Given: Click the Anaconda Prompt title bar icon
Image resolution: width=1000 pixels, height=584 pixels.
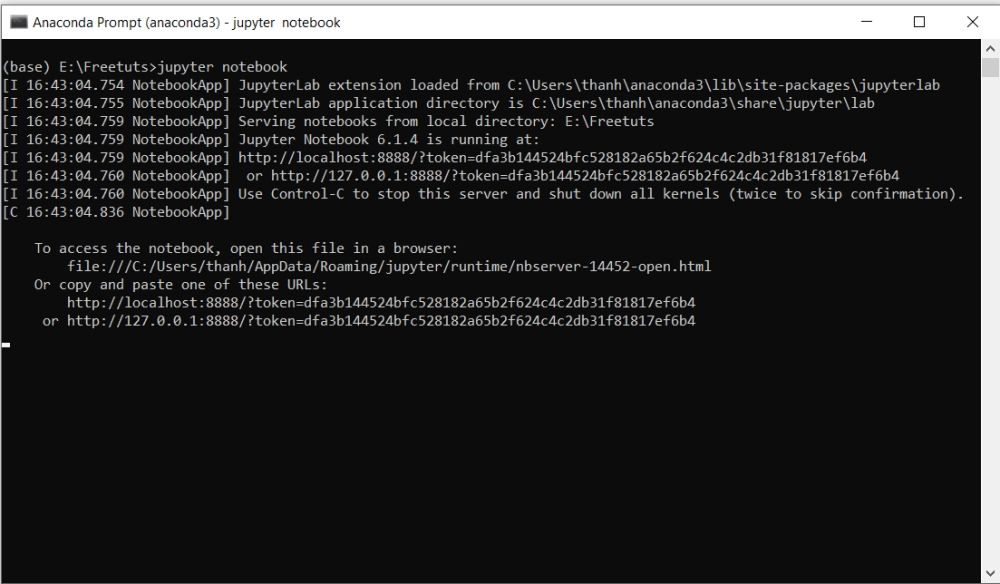Looking at the screenshot, I should point(18,22).
